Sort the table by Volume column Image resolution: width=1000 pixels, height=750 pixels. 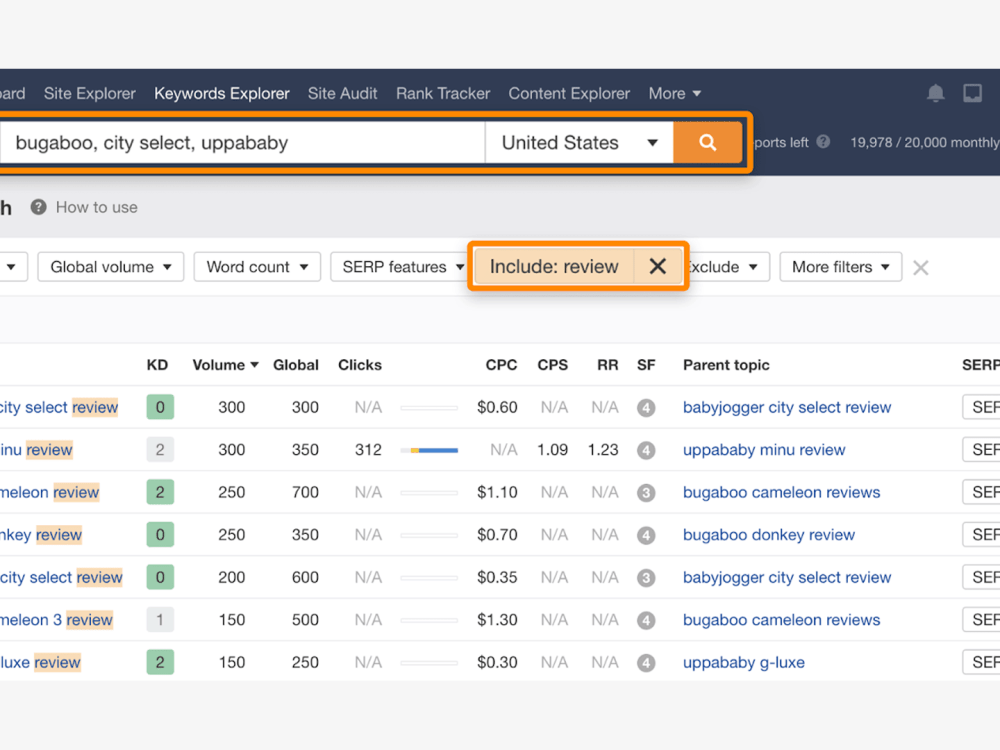tap(225, 365)
